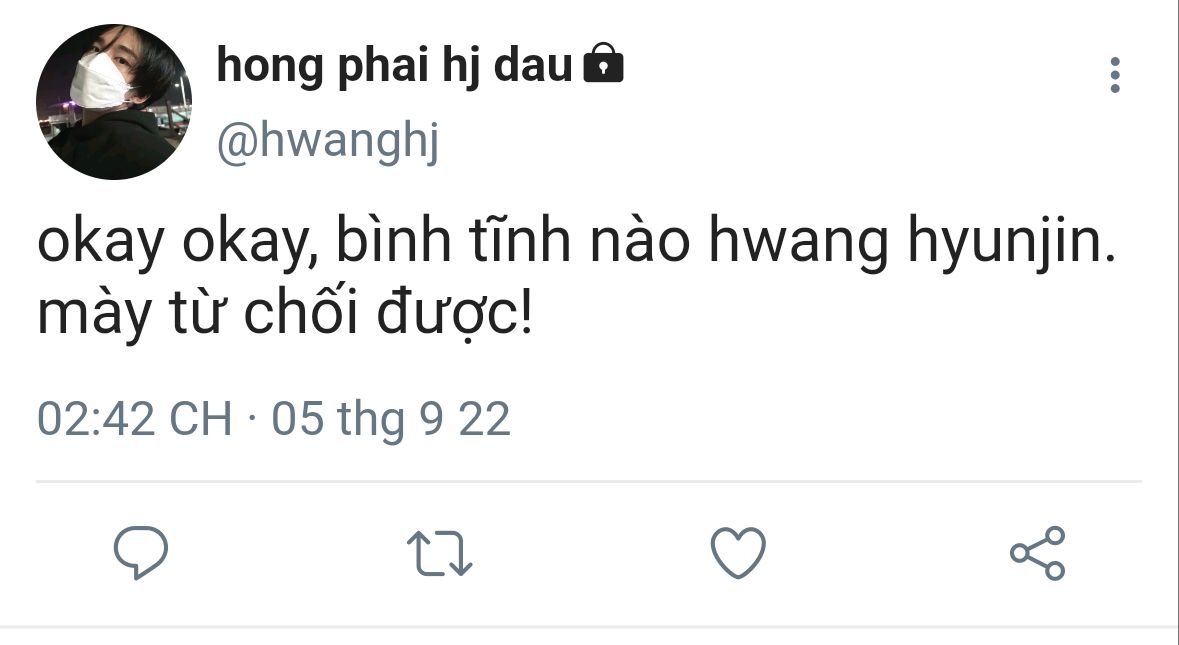Retweet this post using the arrows icon
The width and height of the screenshot is (1179, 645).
pyautogui.click(x=439, y=553)
